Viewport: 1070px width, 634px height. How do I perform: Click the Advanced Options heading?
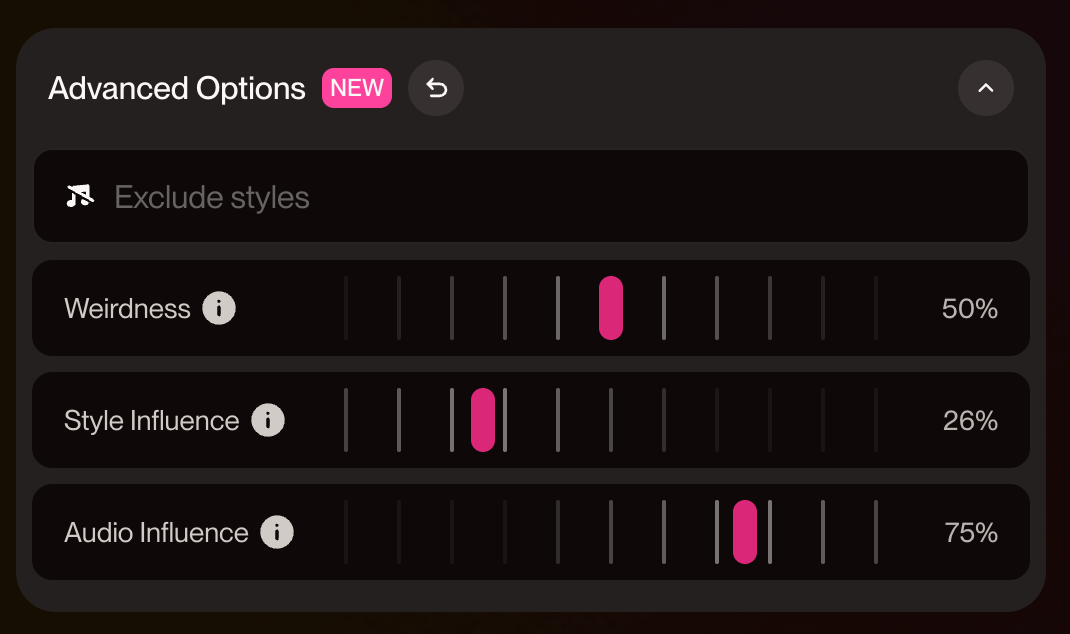pos(177,88)
